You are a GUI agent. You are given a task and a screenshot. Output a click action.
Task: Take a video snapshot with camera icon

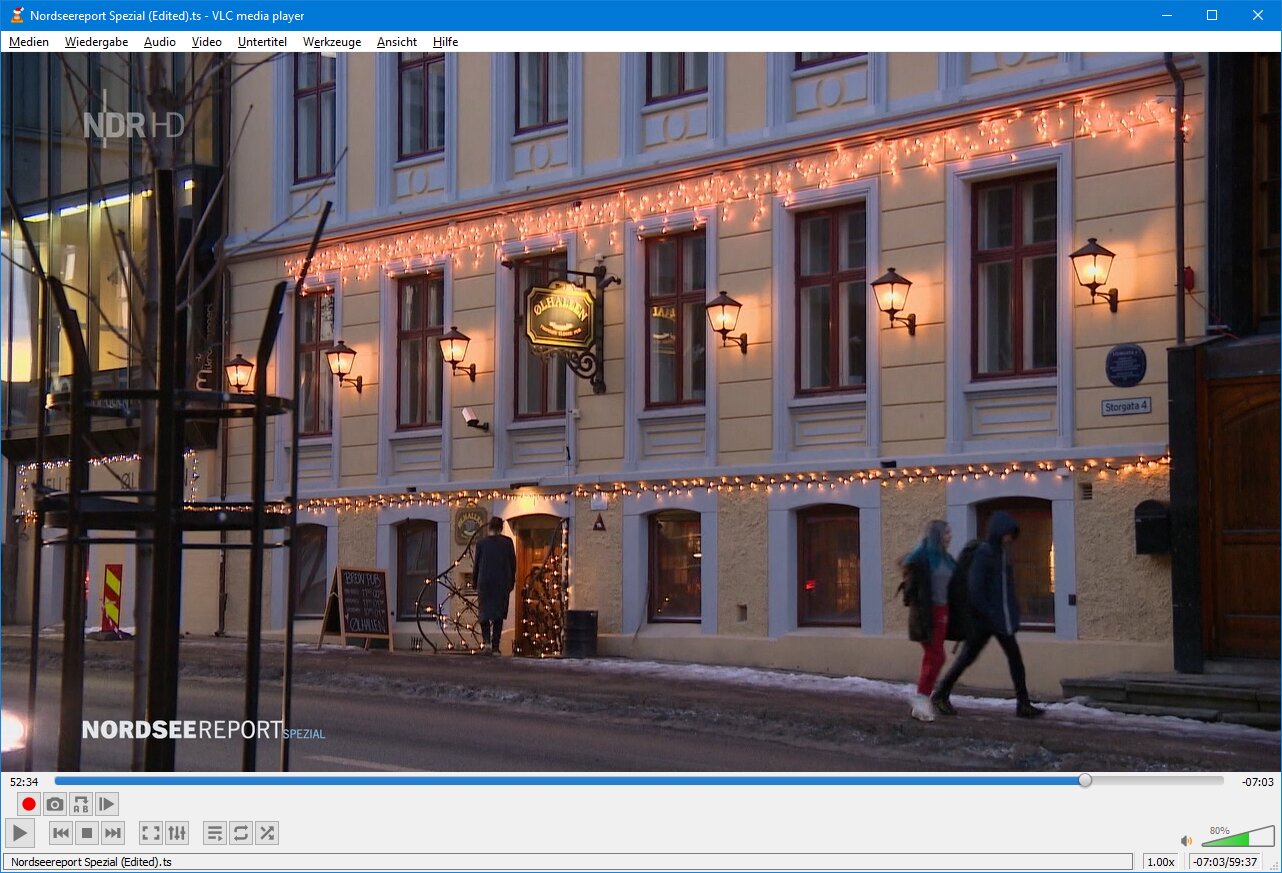(55, 804)
